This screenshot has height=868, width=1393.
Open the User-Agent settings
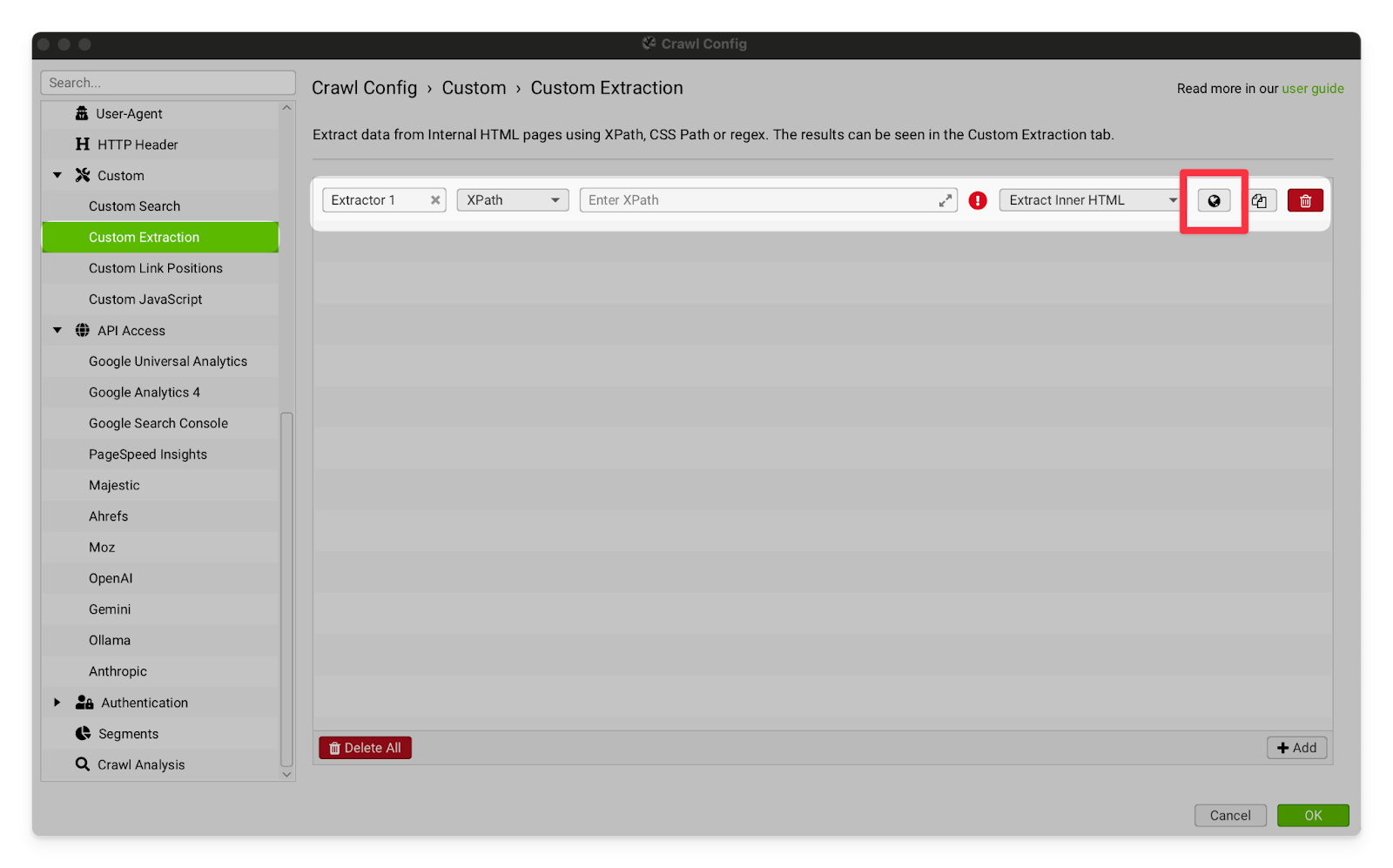(x=129, y=114)
